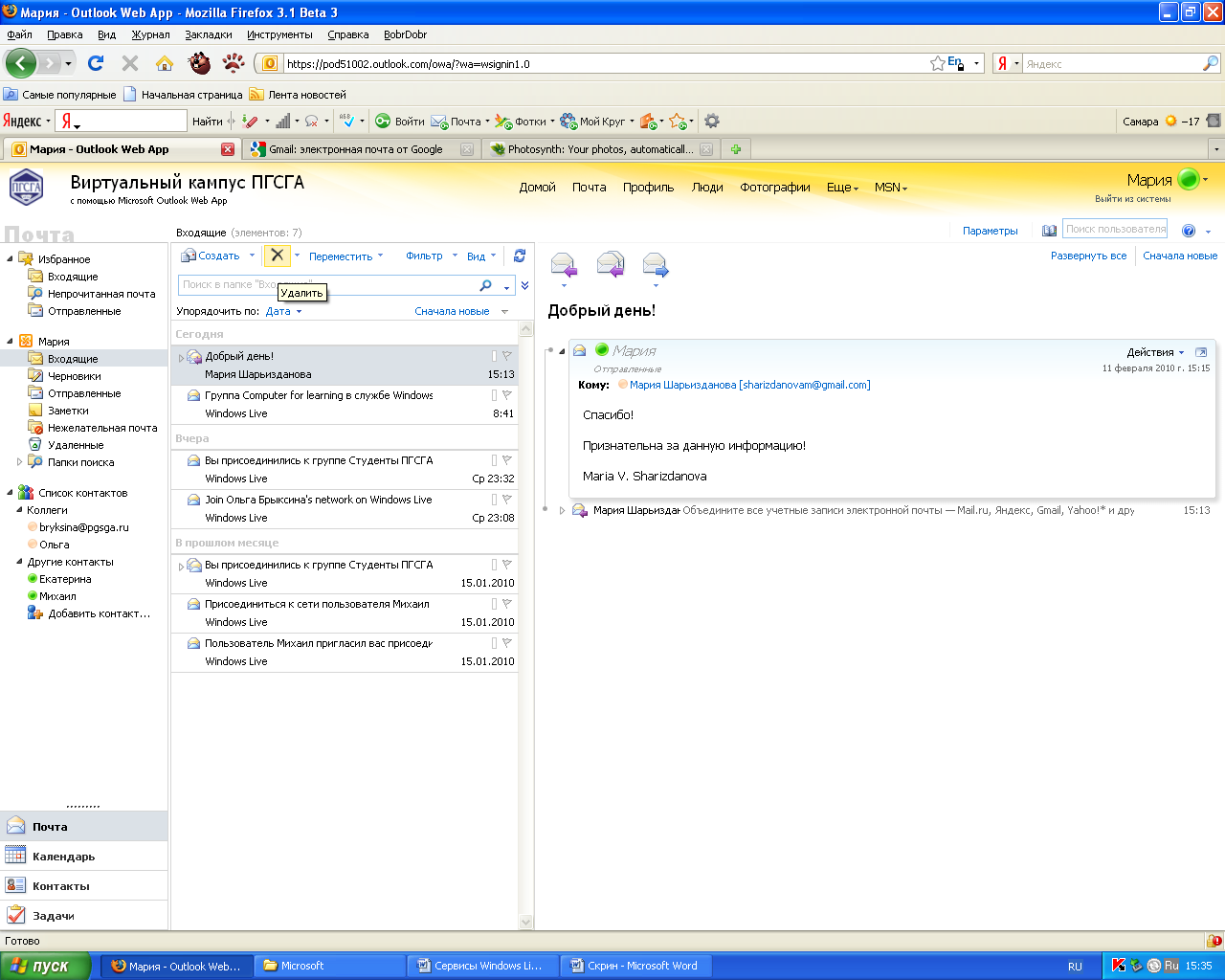The height and width of the screenshot is (980, 1225).
Task: Open Firefox Закладки menu
Action: (x=209, y=34)
